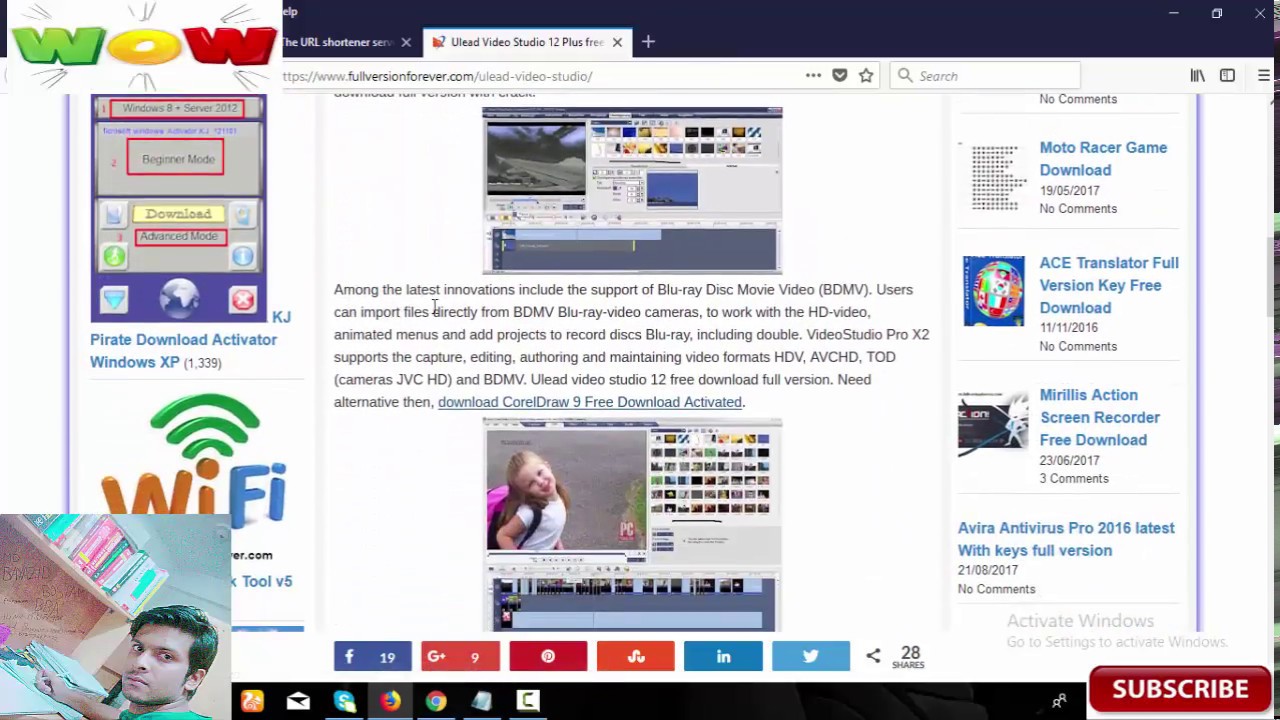The height and width of the screenshot is (720, 1280).
Task: Close the Ulead Video Studio tab
Action: click(x=617, y=42)
